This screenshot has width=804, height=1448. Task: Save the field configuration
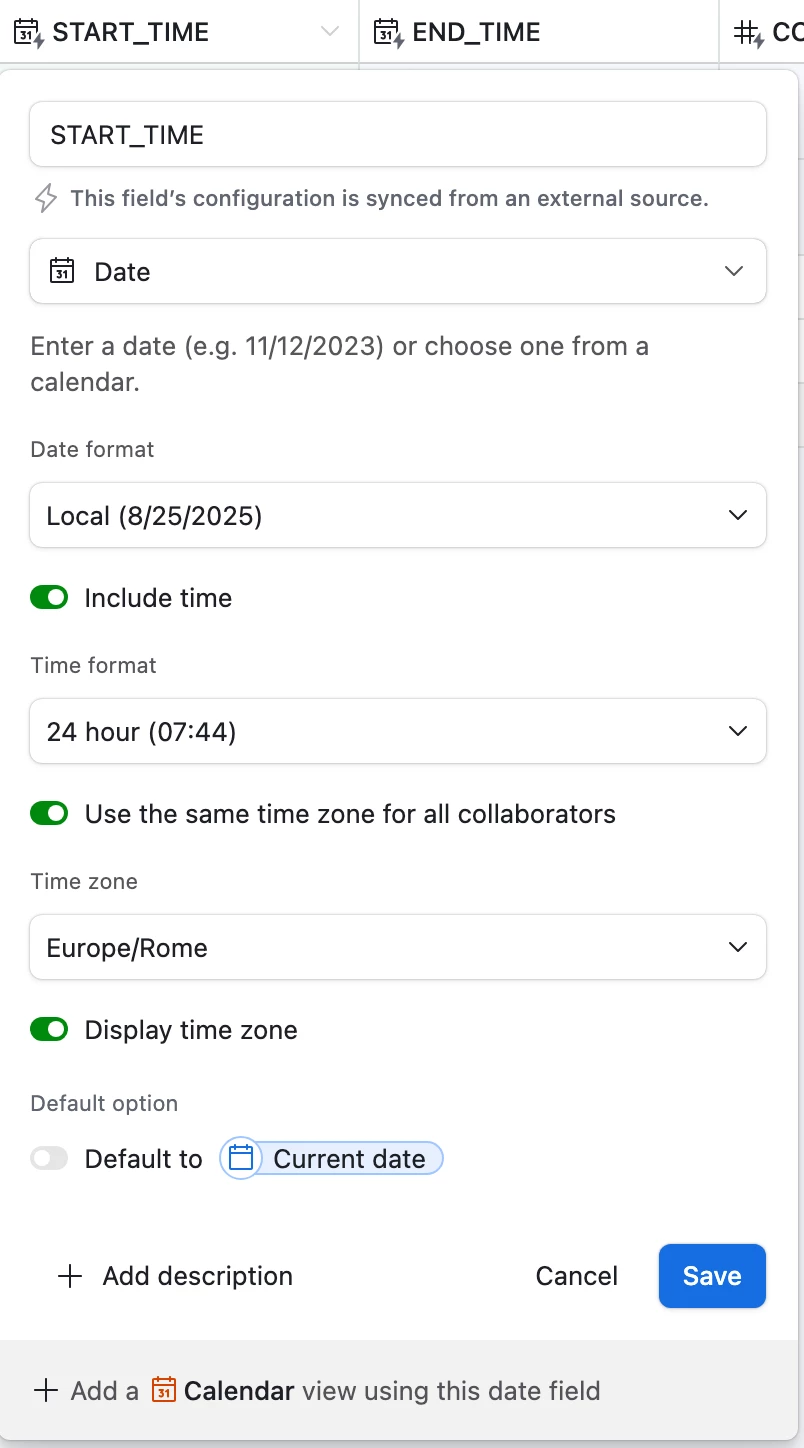712,1276
